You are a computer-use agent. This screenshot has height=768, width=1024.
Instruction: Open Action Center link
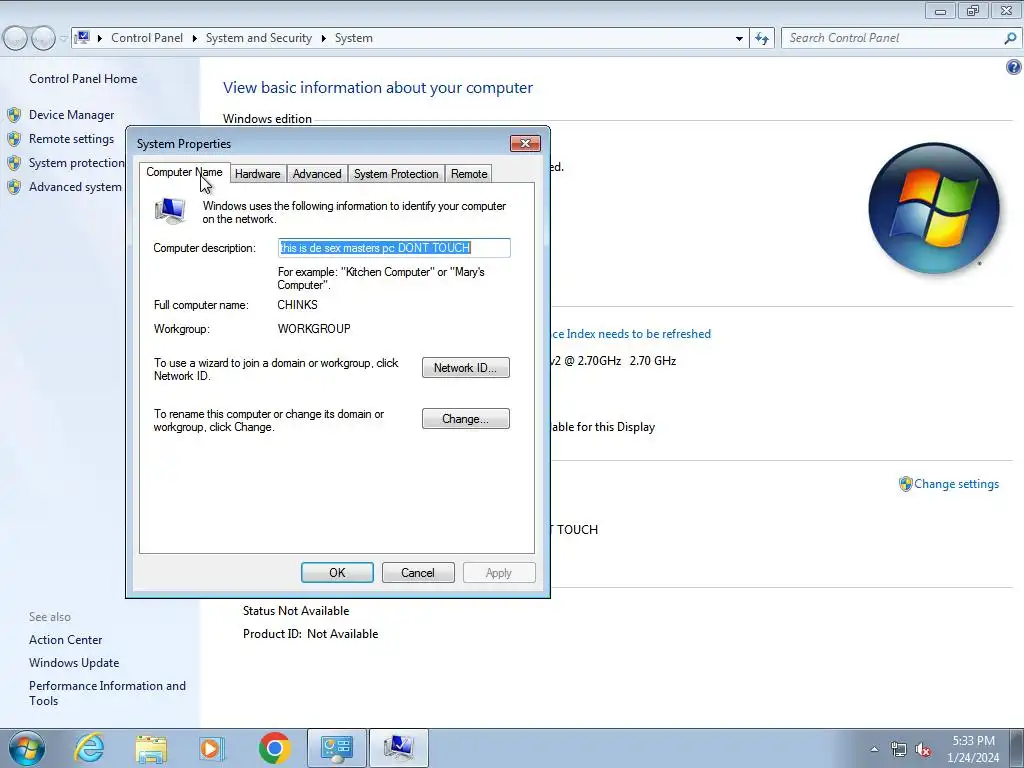point(65,640)
